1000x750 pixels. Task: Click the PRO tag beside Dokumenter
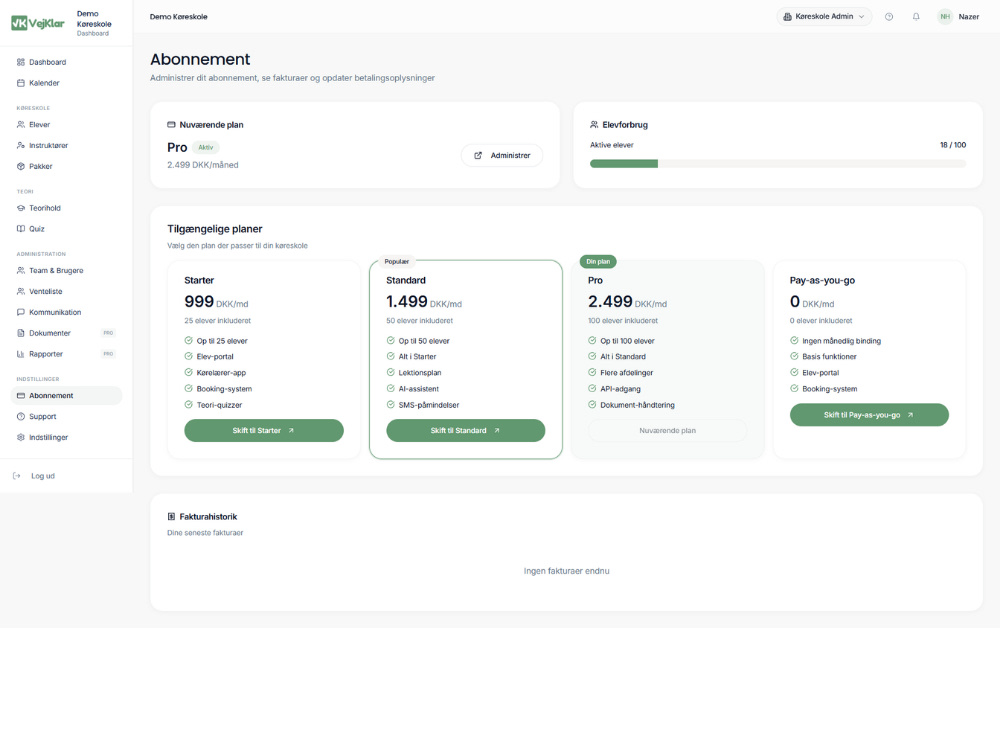pos(108,333)
